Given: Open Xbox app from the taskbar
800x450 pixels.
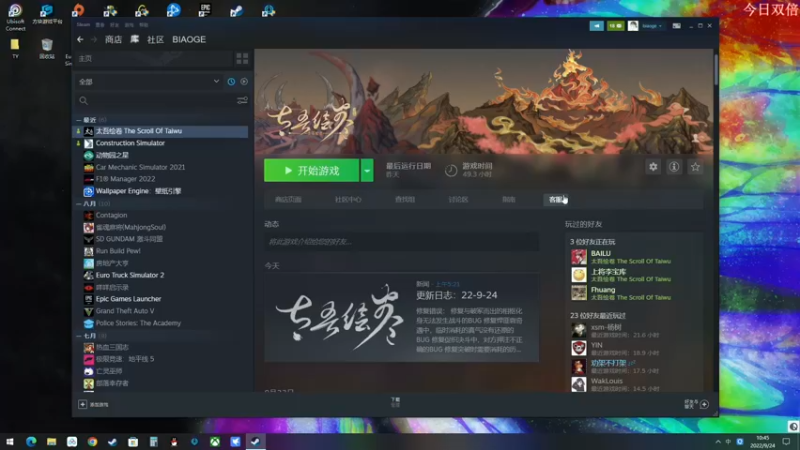Looking at the screenshot, I should [215, 442].
